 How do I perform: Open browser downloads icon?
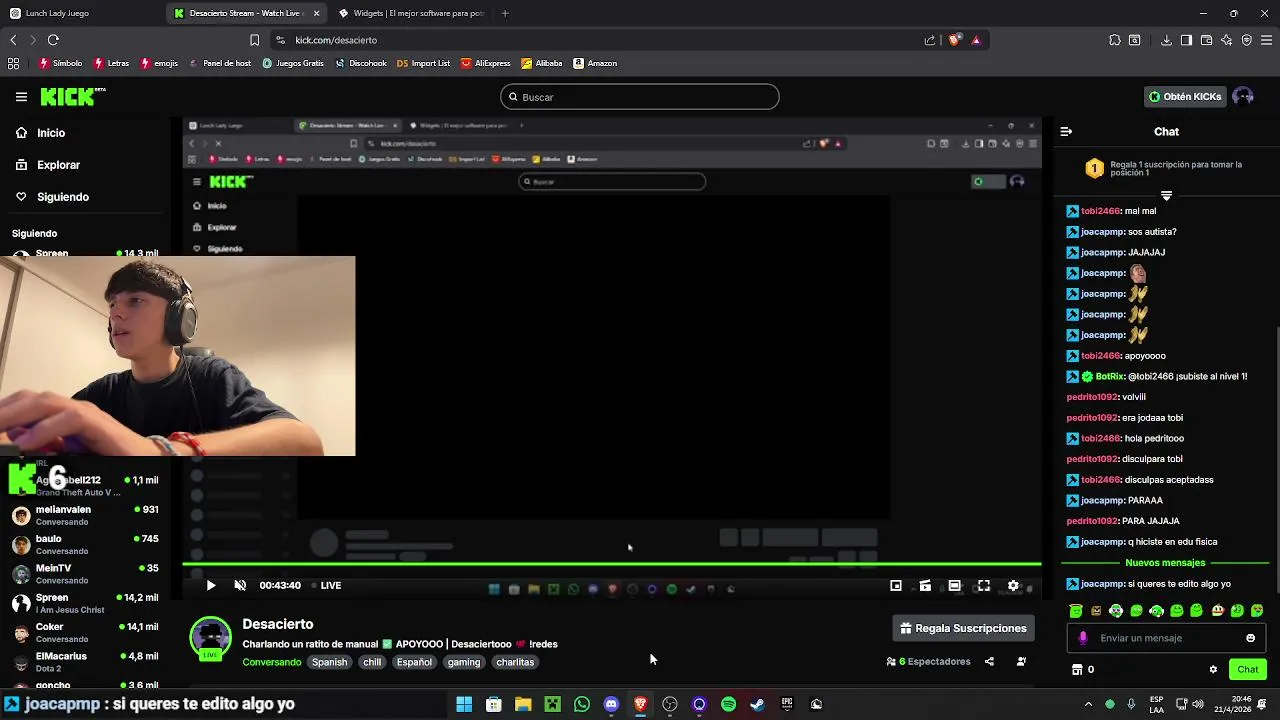click(x=1166, y=40)
